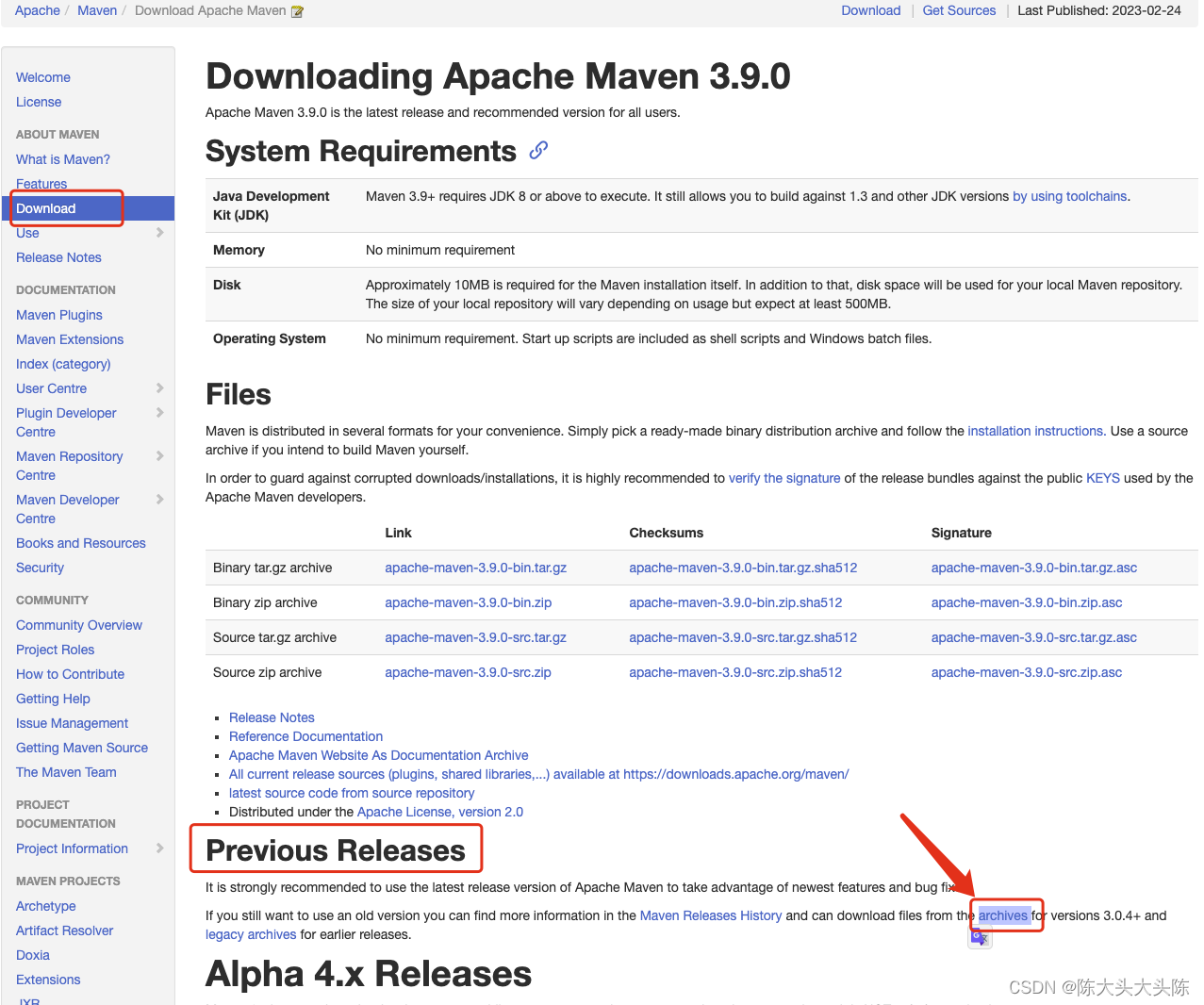
Task: Open The Maven Team link
Action: pyautogui.click(x=66, y=772)
